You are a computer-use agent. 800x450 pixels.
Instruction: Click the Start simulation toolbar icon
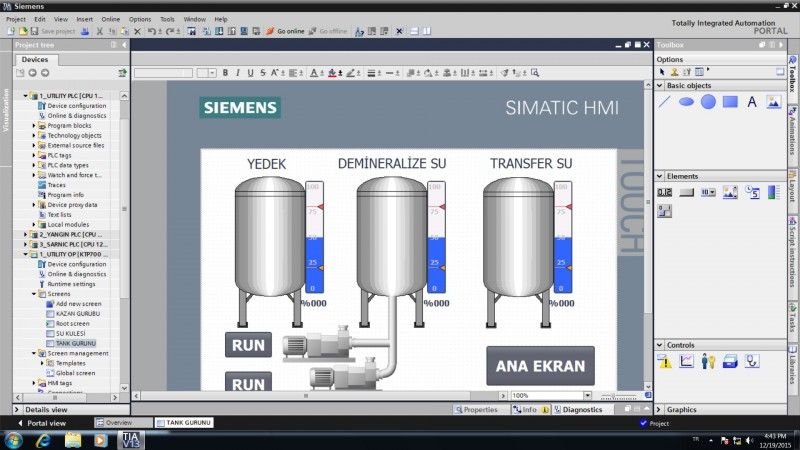[x=244, y=31]
